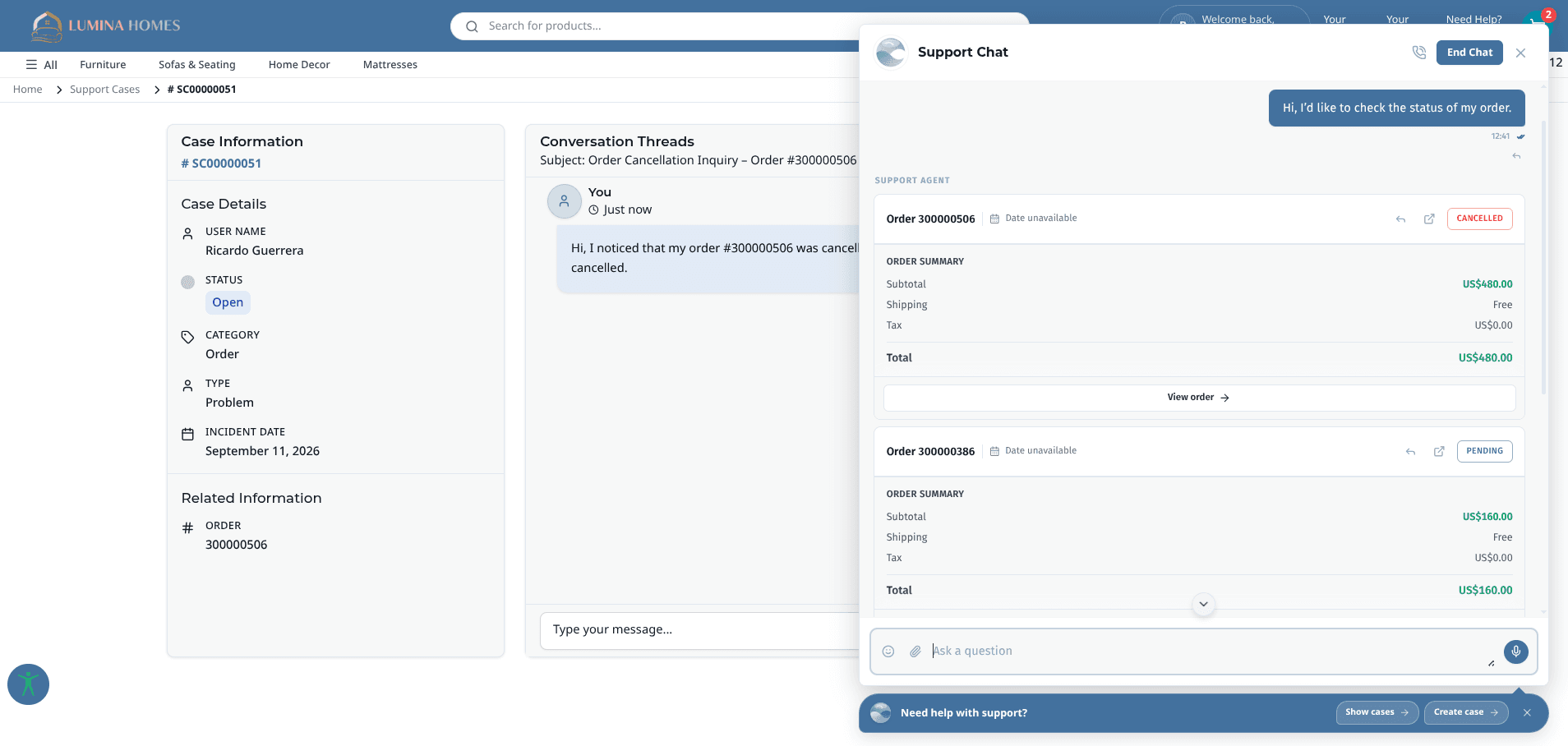Click the attachment paperclip icon
This screenshot has width=1568, height=746.
(915, 652)
